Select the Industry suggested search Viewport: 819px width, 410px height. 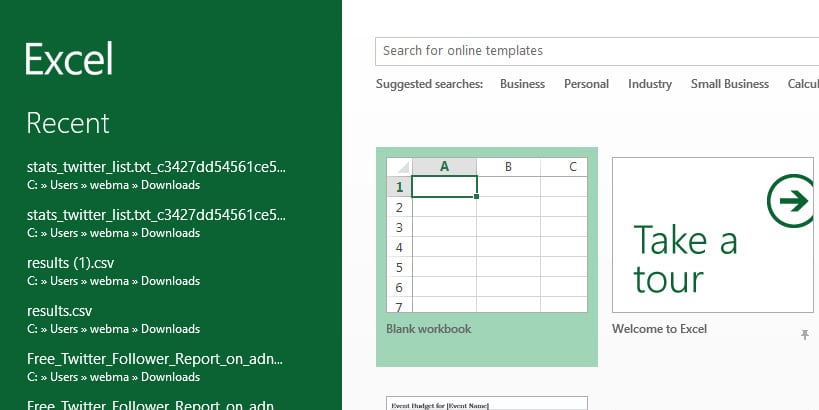tap(650, 84)
